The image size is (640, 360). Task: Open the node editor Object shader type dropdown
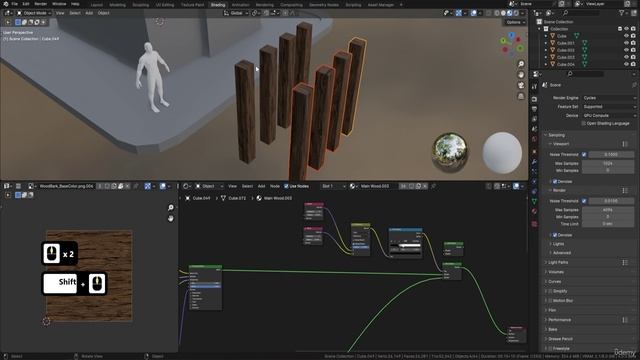tap(209, 186)
